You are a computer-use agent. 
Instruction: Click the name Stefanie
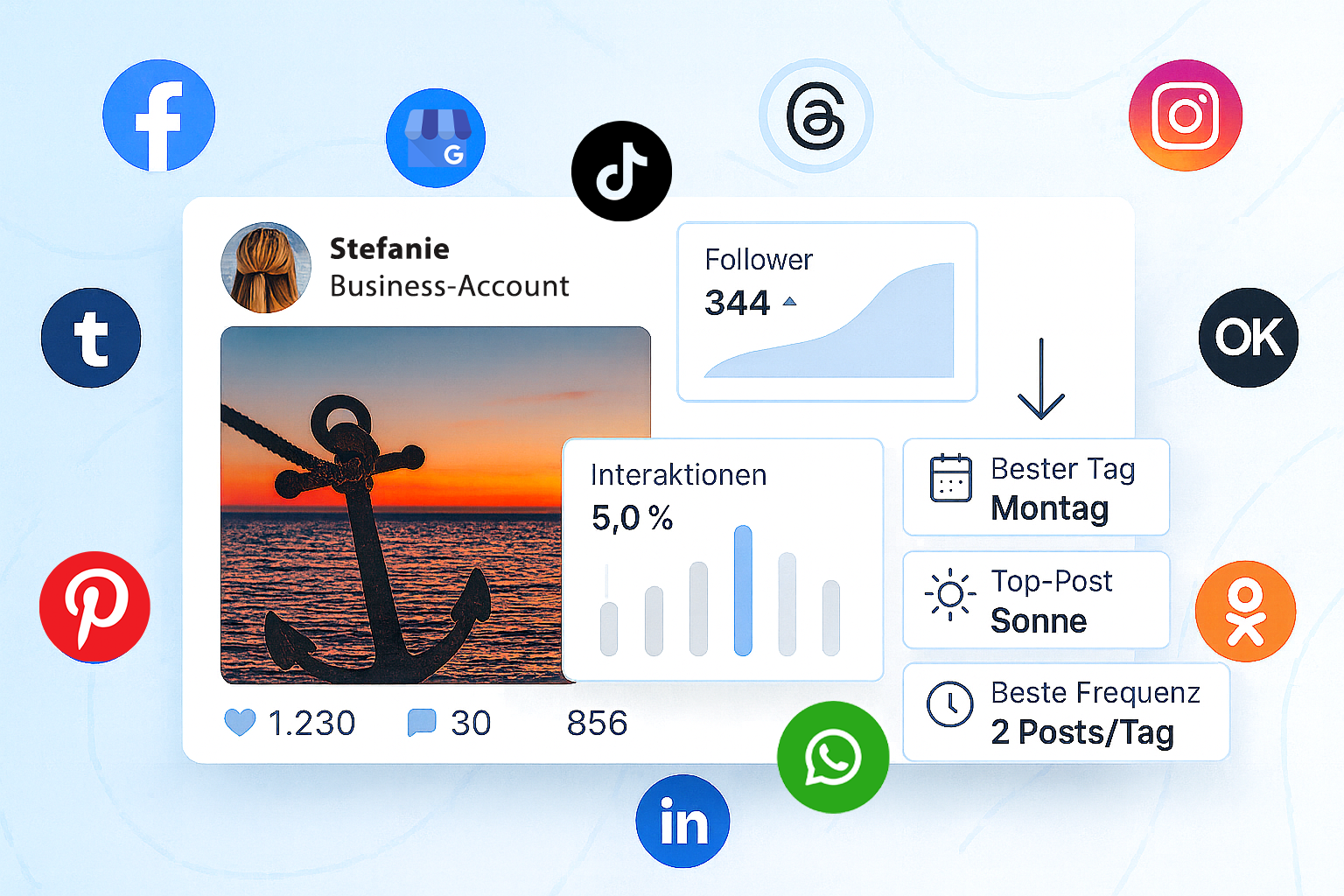[x=389, y=248]
